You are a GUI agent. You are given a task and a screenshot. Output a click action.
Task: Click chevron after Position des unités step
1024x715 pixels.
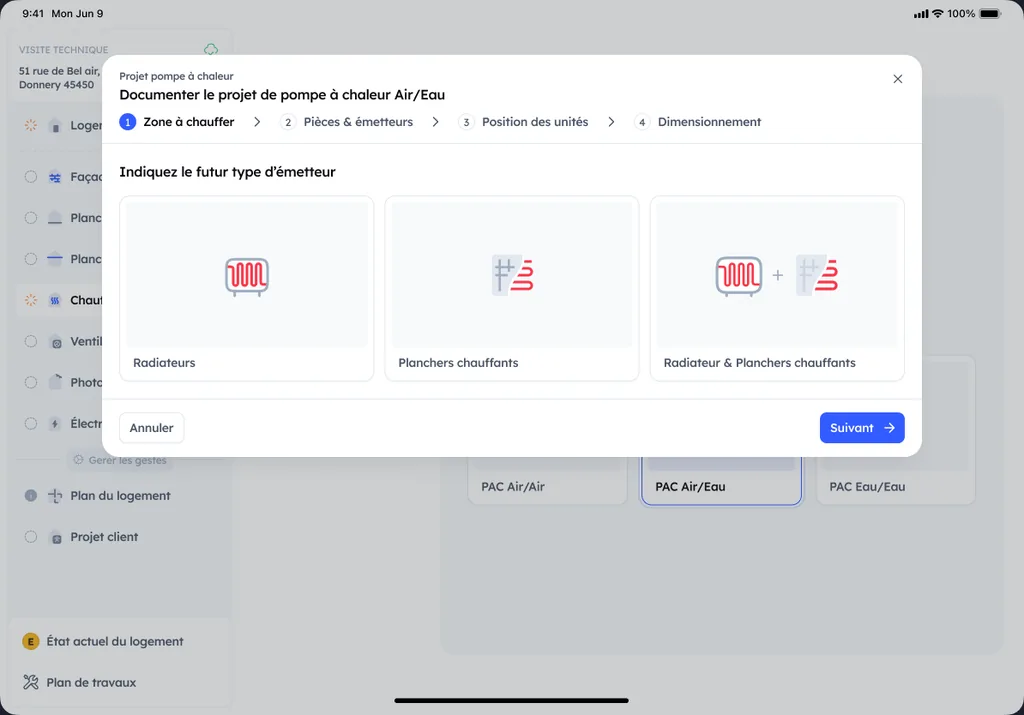pos(611,122)
